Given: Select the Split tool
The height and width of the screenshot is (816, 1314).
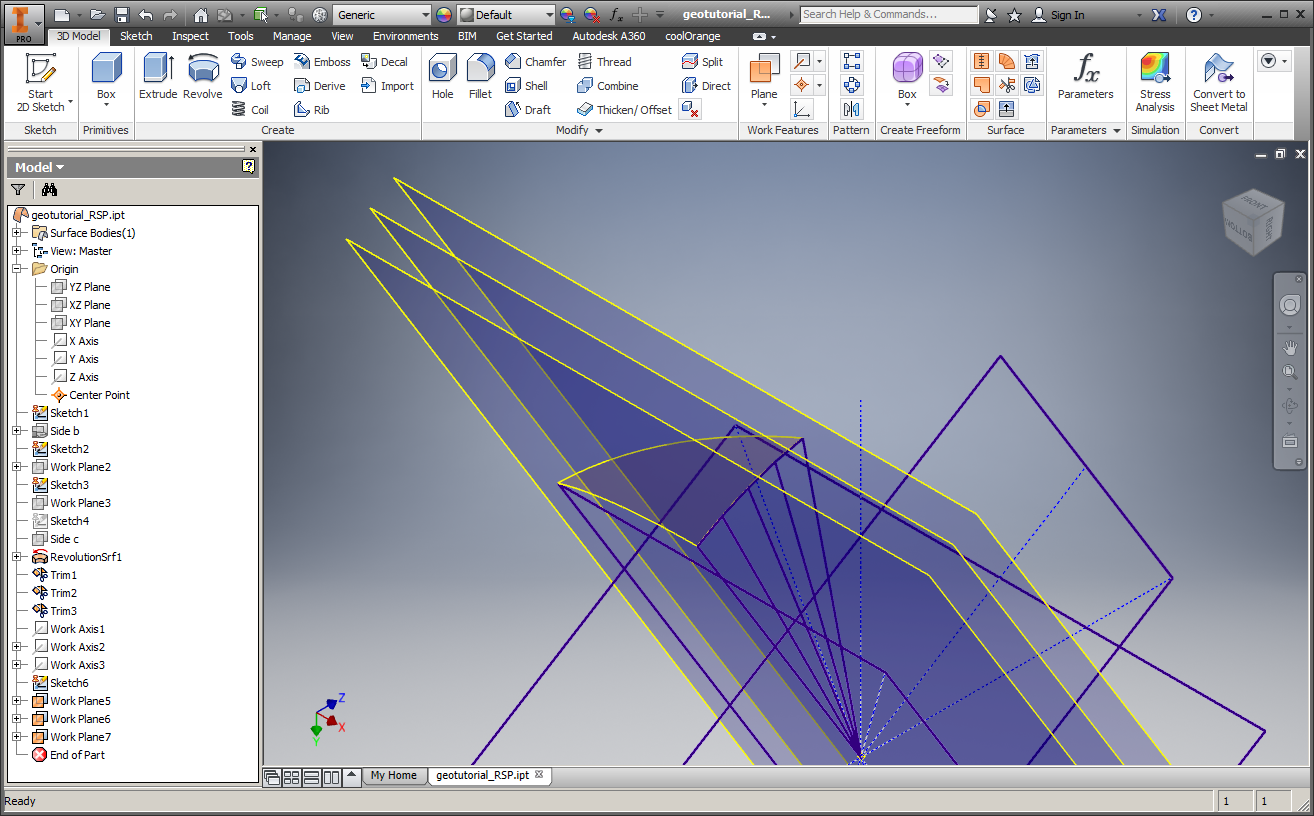Looking at the screenshot, I should (x=702, y=62).
